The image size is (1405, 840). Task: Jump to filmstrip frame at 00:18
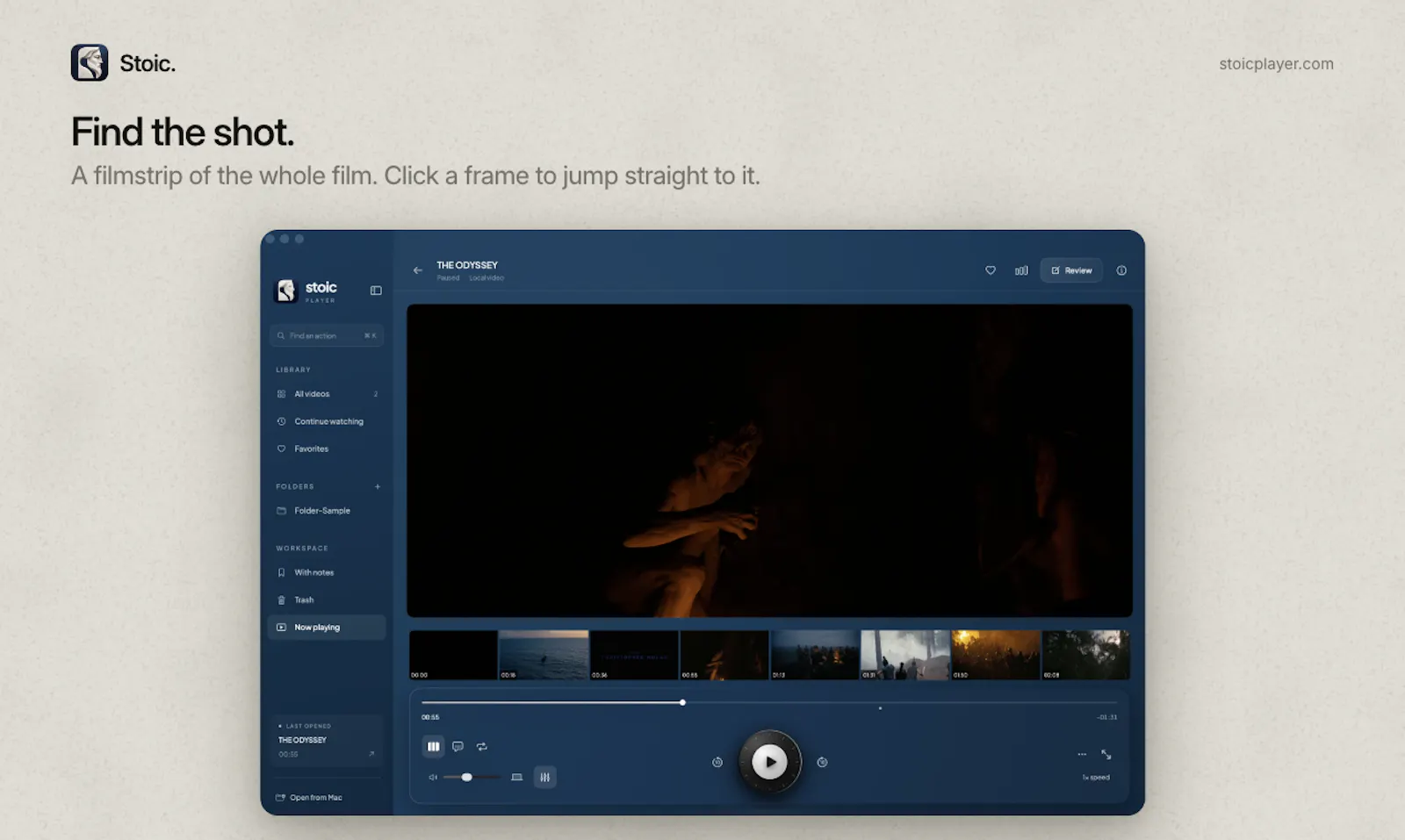(x=544, y=655)
